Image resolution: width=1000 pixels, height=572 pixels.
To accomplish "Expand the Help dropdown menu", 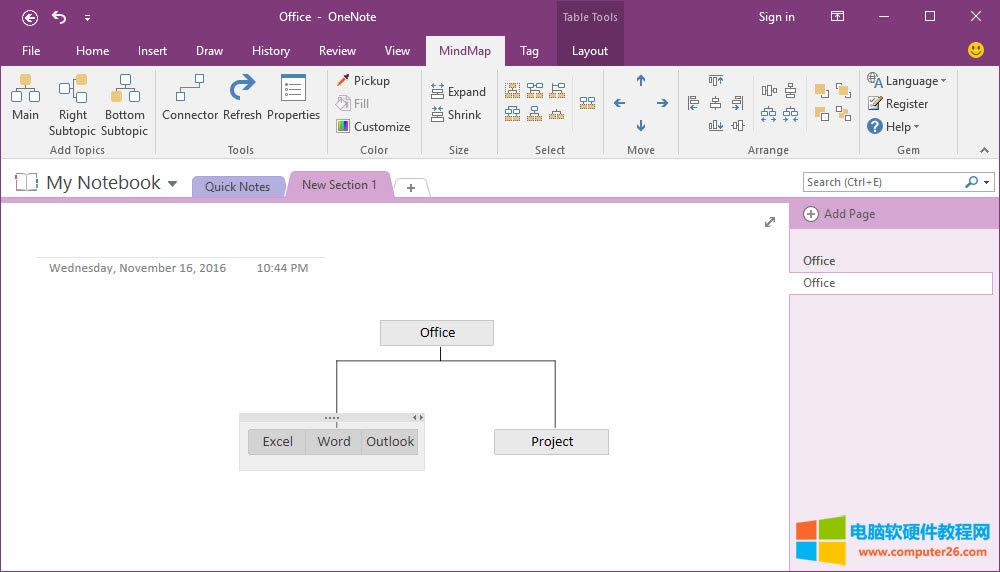I will (893, 127).
